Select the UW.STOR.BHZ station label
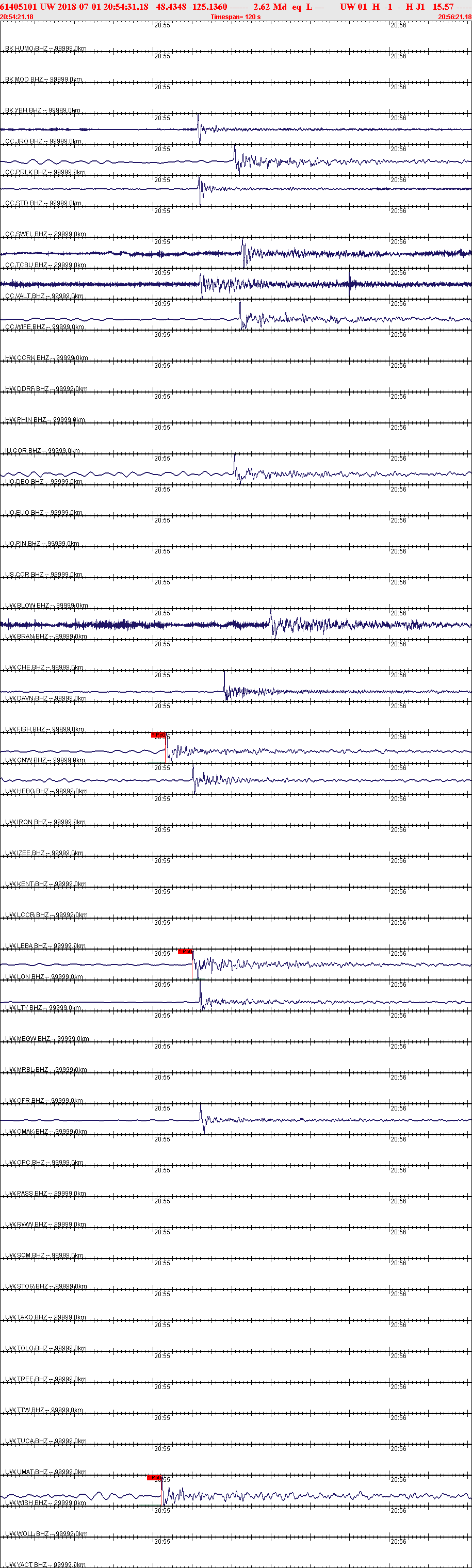This screenshot has height=1568, width=472. tap(46, 1286)
